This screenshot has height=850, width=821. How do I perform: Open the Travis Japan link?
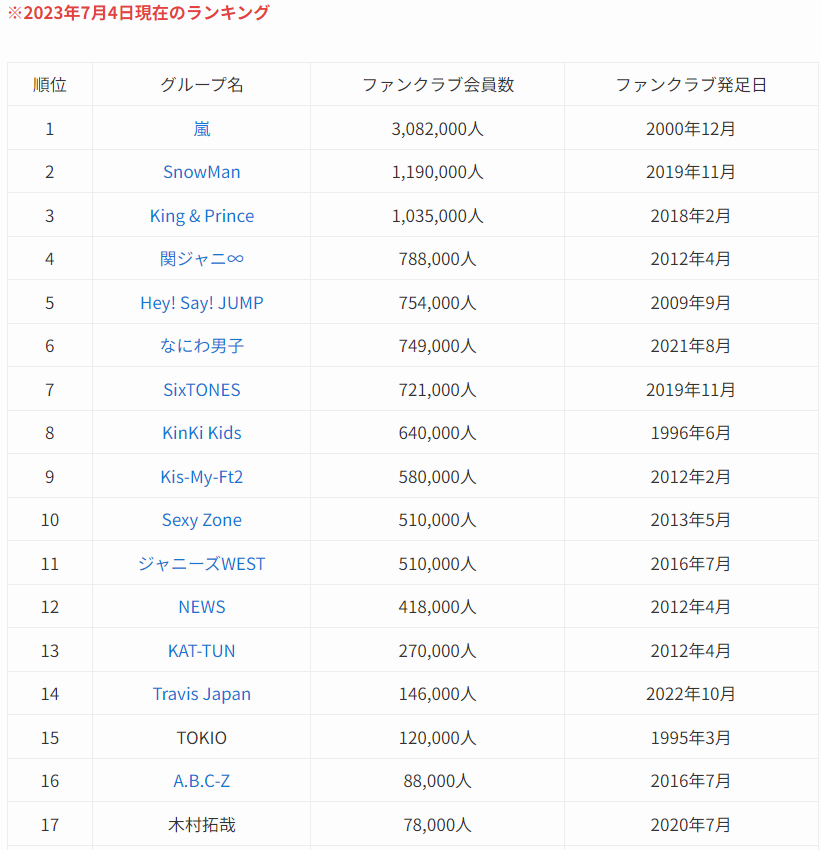[x=201, y=694]
